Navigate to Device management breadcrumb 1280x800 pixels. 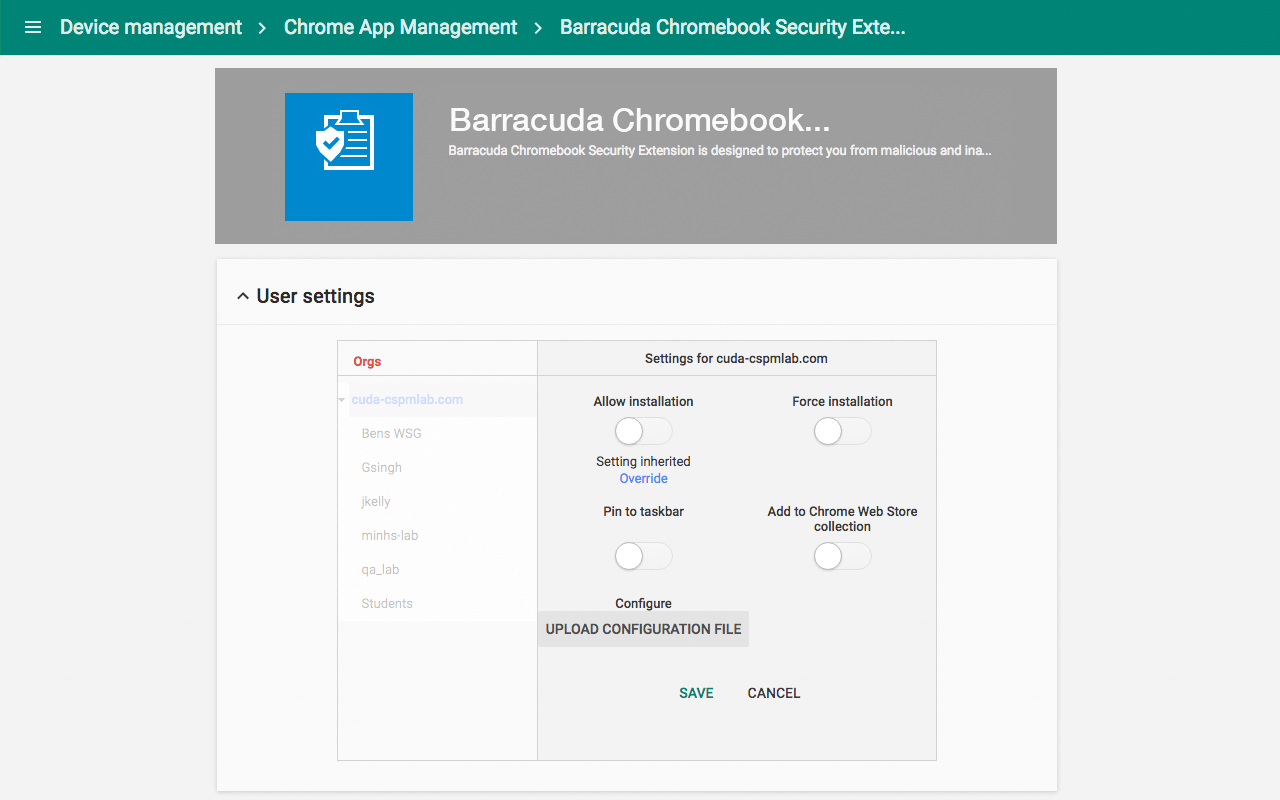(150, 27)
